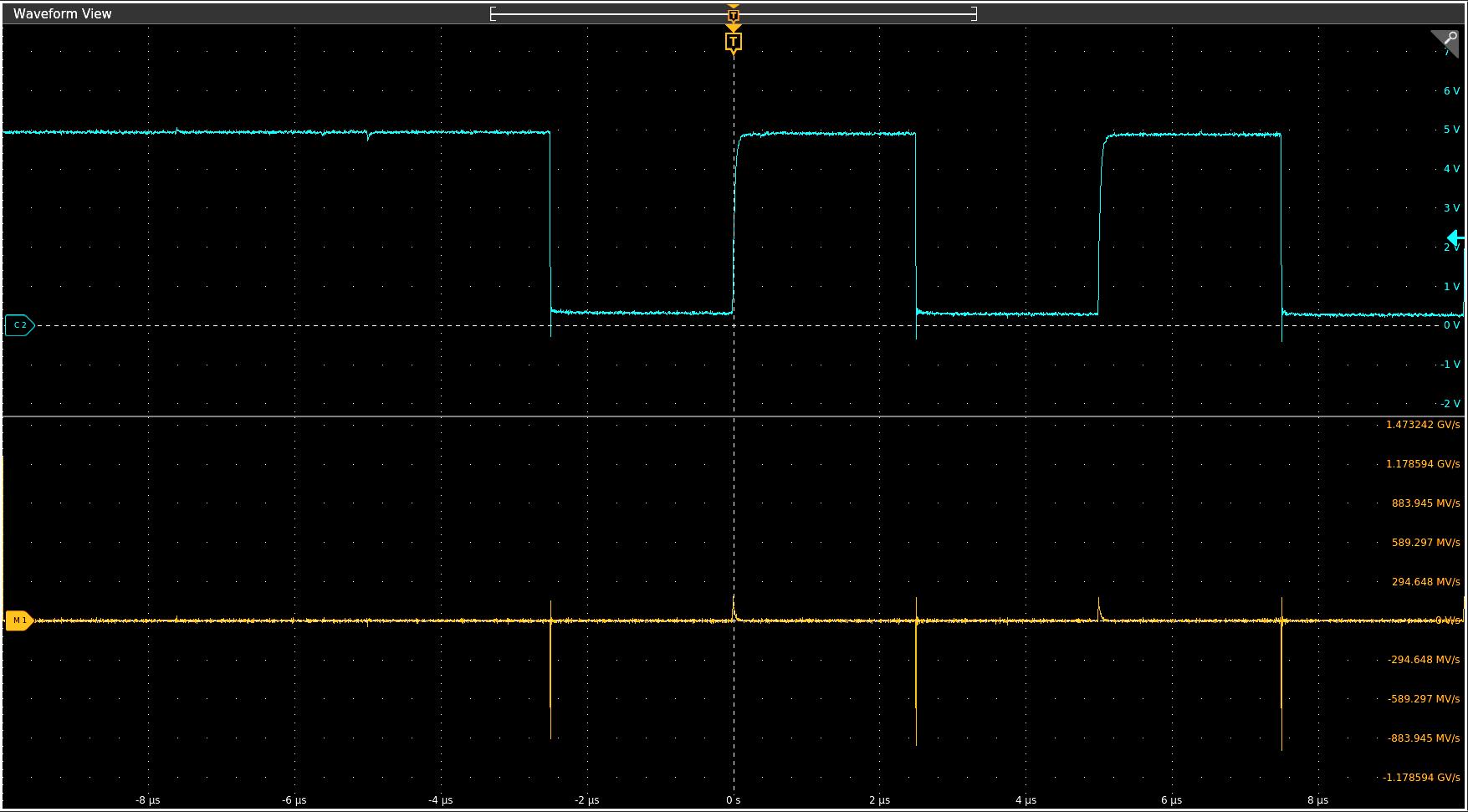
Task: Click the 8 µs time axis label
Action: [1317, 800]
